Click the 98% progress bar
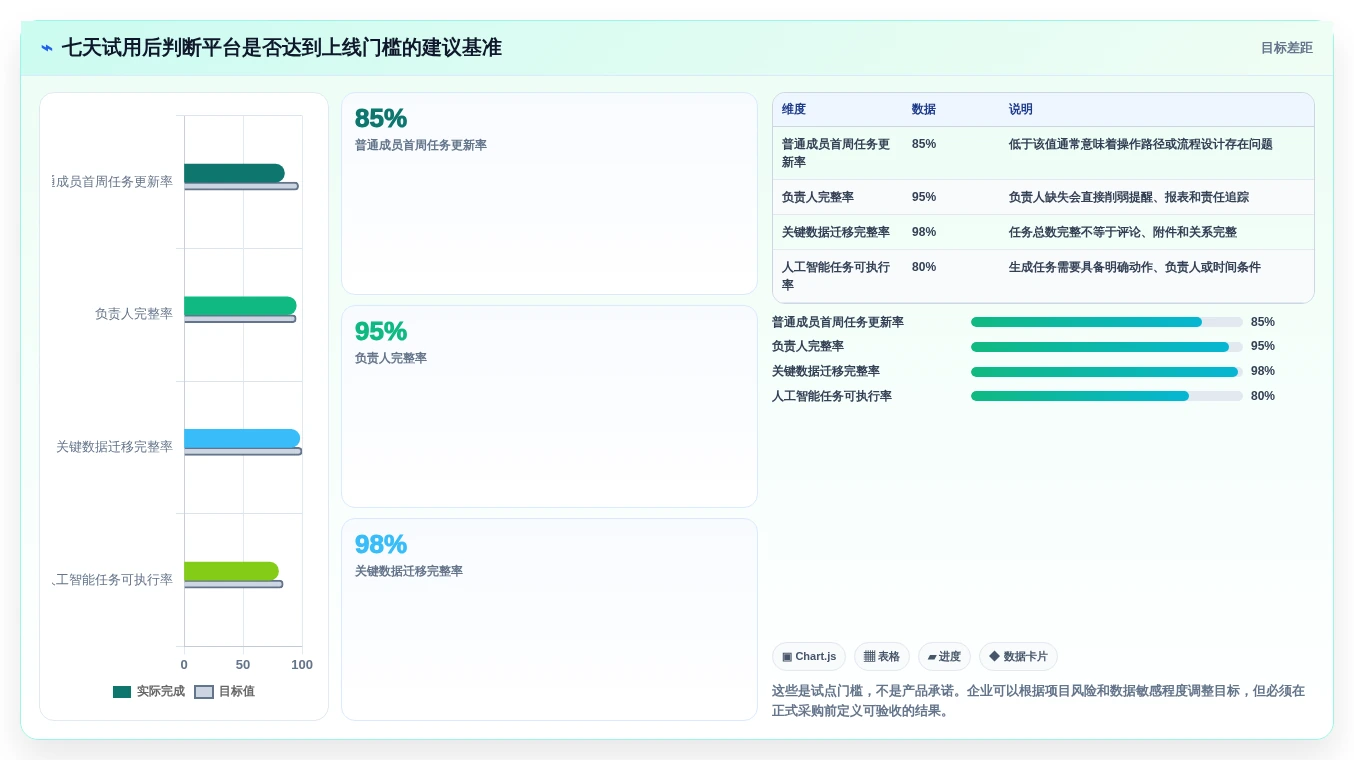Image resolution: width=1354 pixels, height=760 pixels. coord(1107,372)
